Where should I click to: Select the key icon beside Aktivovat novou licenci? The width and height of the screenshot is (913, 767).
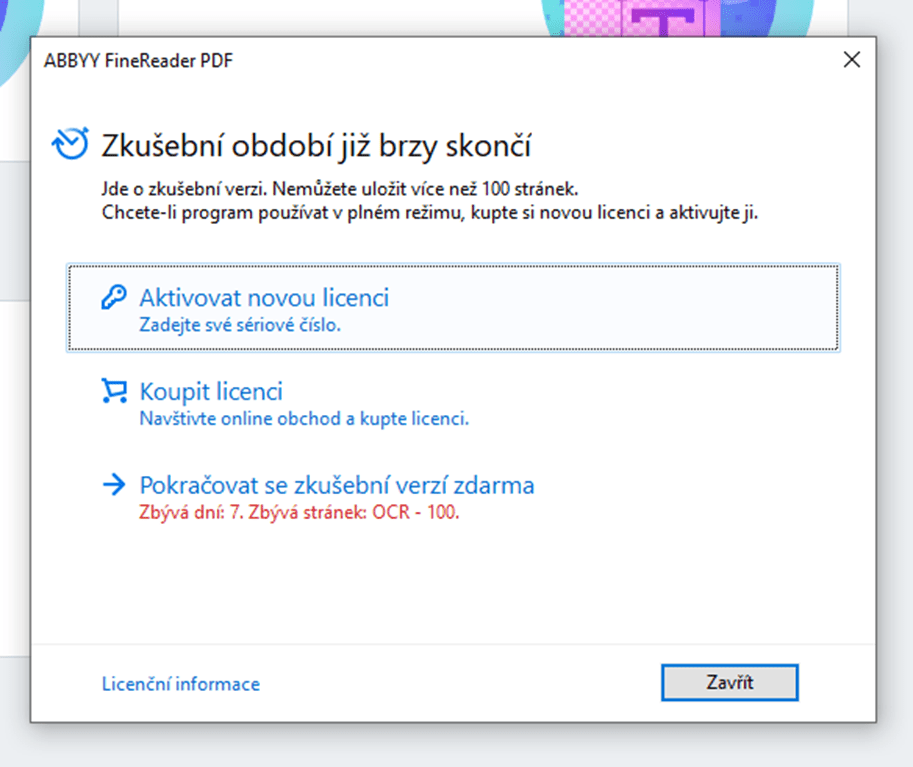114,295
